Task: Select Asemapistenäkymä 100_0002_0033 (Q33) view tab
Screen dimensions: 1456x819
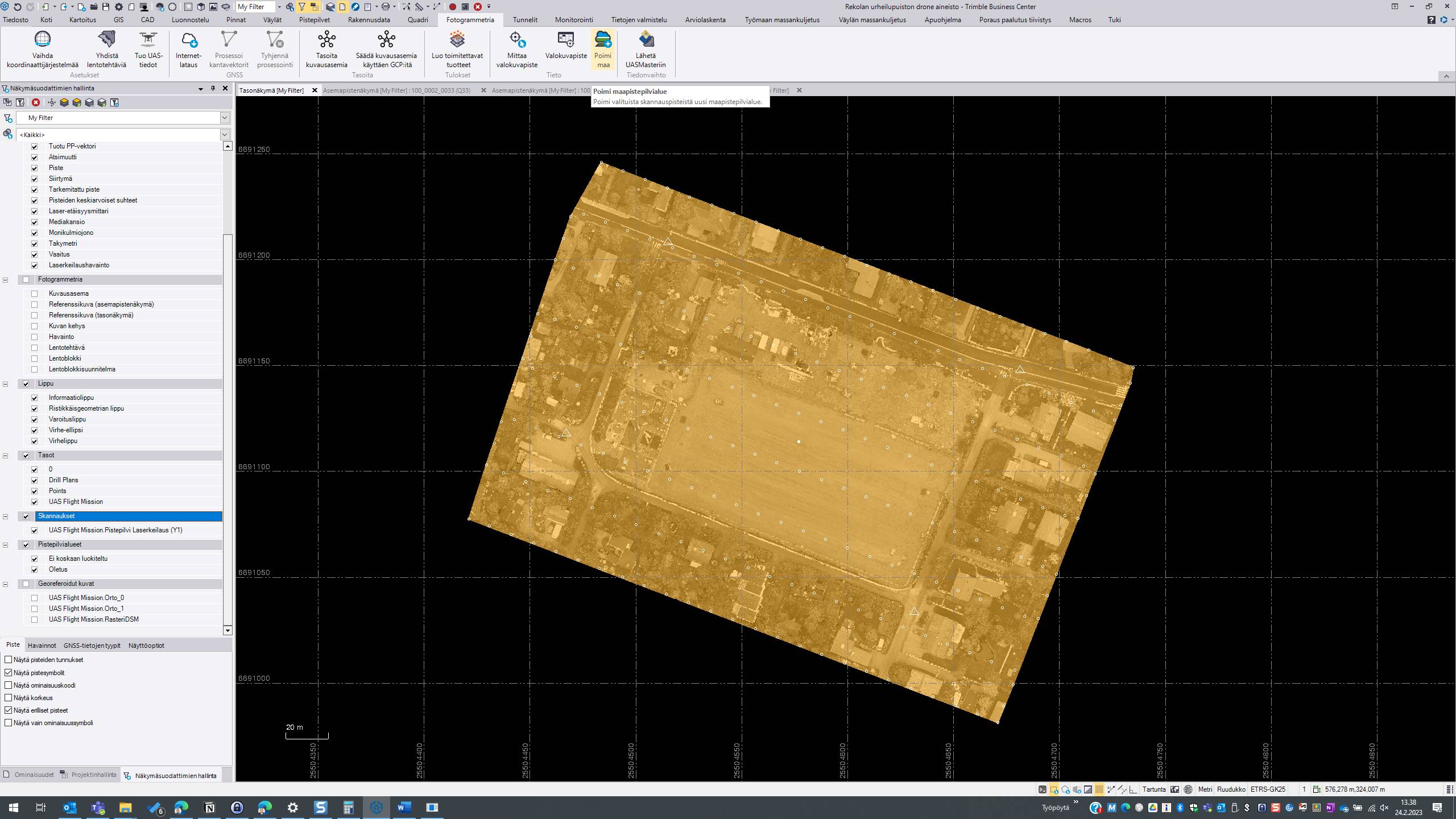Action: 396,90
